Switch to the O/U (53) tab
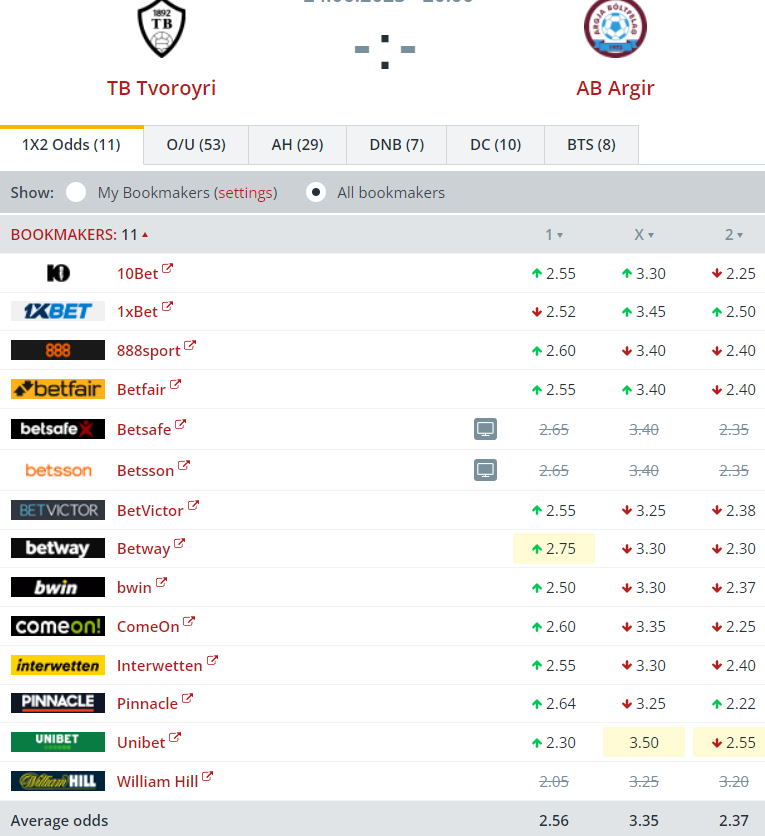Viewport: 765px width, 836px height. coord(196,145)
